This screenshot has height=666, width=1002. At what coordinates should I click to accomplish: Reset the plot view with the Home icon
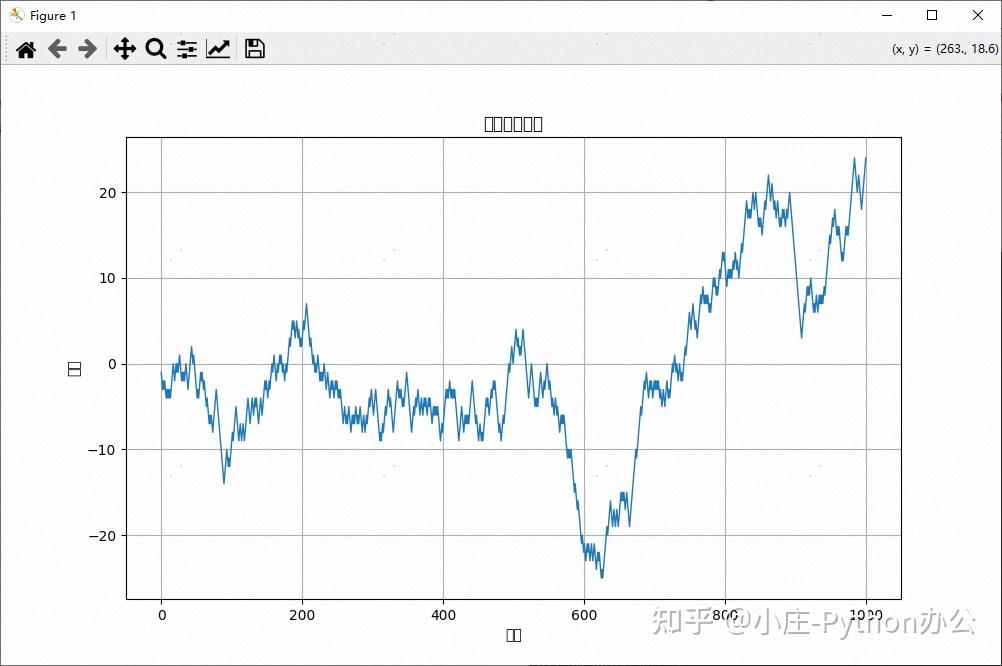[26, 48]
